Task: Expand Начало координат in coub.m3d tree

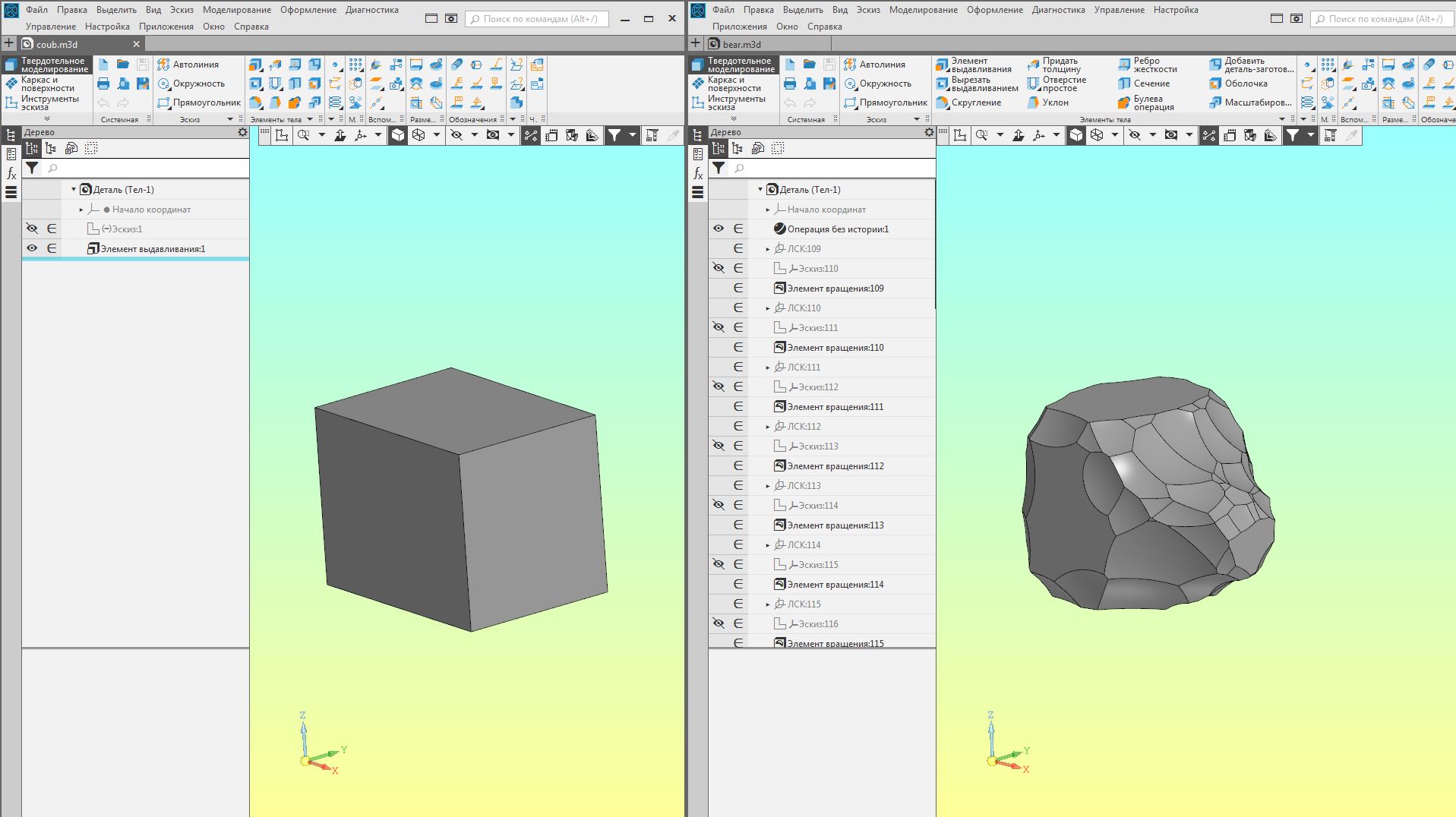Action: [81, 210]
